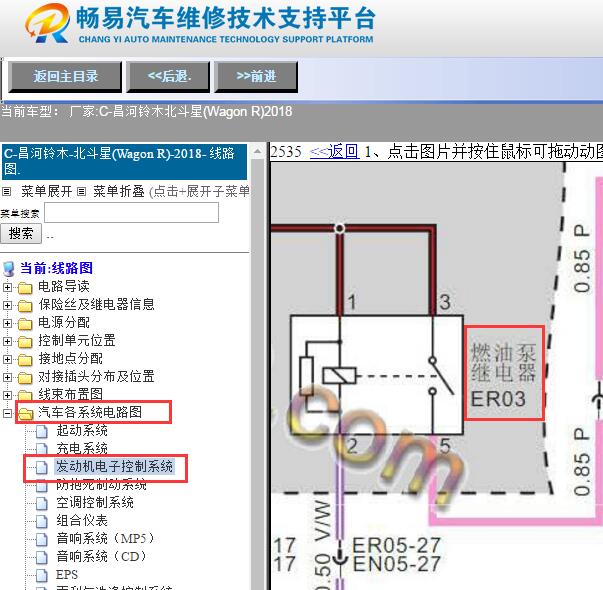The width and height of the screenshot is (603, 590).
Task: Expand the 电路导读 tree node
Action: pos(7,287)
